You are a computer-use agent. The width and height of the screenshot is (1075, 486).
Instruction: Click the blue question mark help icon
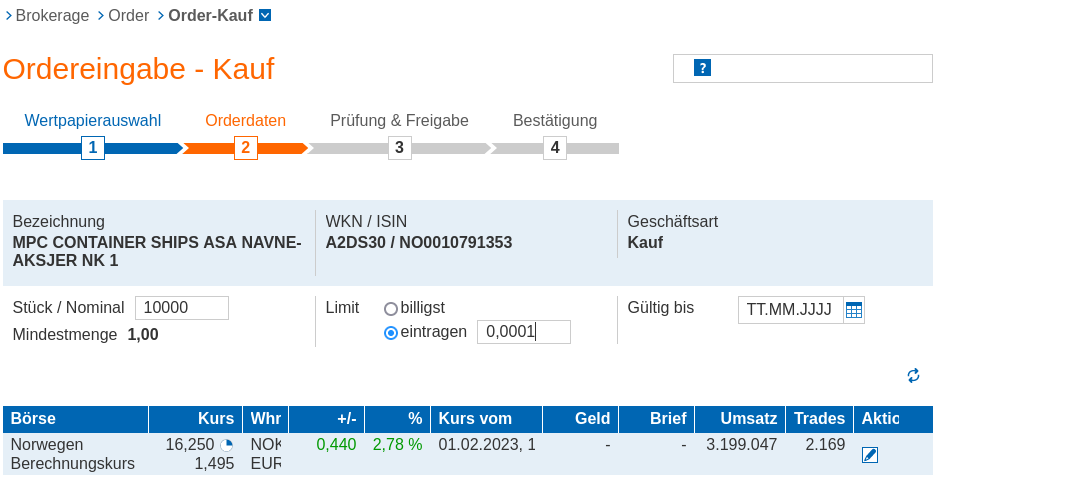(x=702, y=68)
